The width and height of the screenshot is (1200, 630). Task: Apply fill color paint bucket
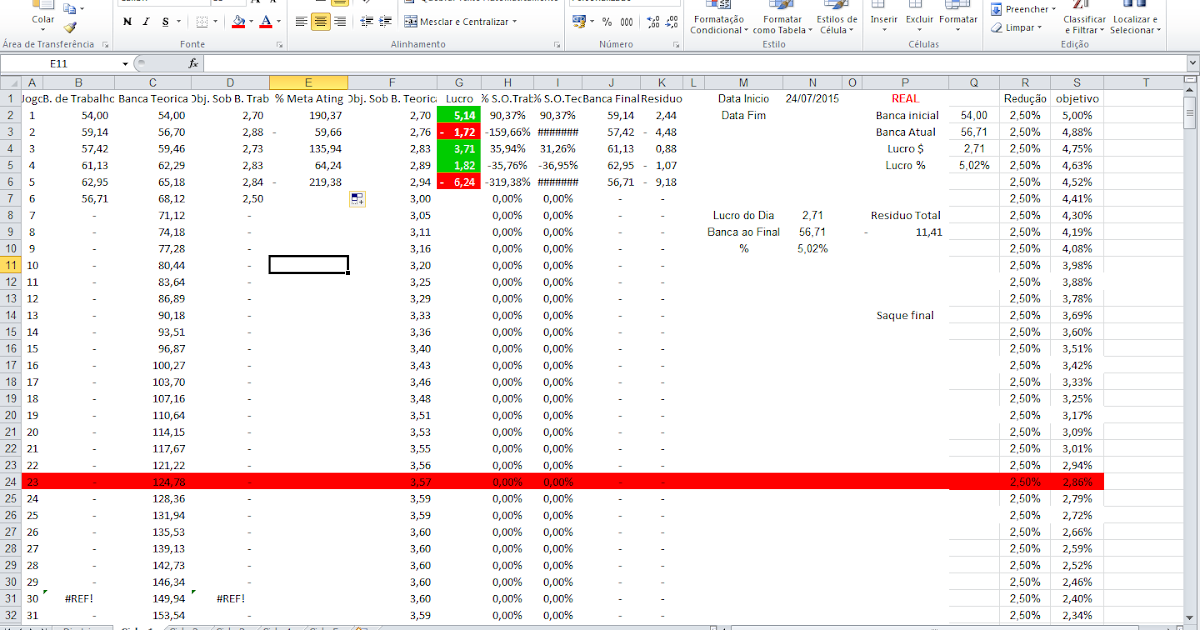(x=237, y=21)
